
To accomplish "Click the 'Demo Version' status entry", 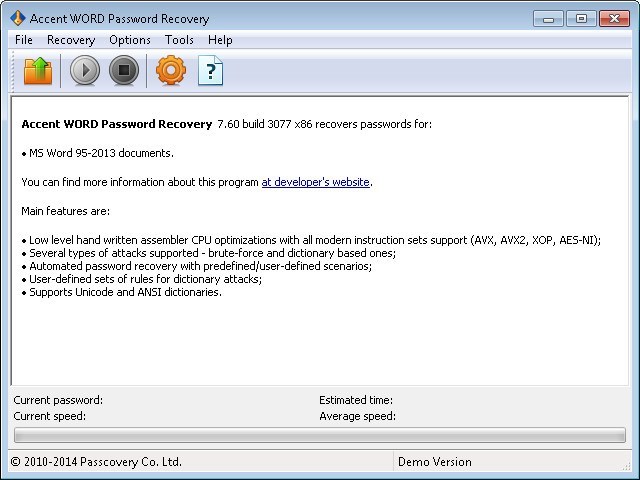I will click(435, 462).
